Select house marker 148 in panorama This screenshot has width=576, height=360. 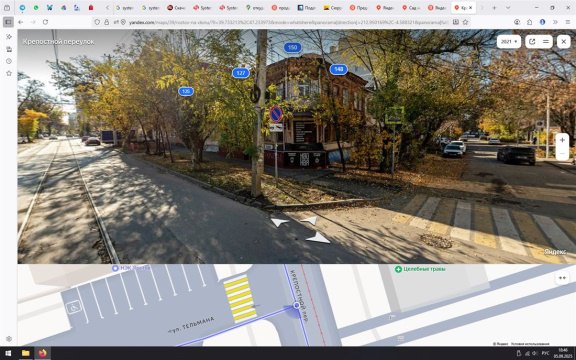(338, 69)
